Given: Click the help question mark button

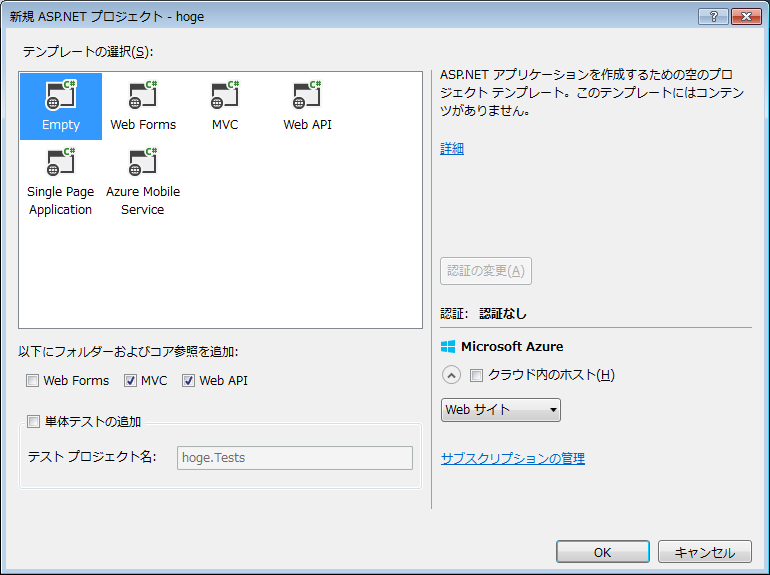Looking at the screenshot, I should pos(713,16).
